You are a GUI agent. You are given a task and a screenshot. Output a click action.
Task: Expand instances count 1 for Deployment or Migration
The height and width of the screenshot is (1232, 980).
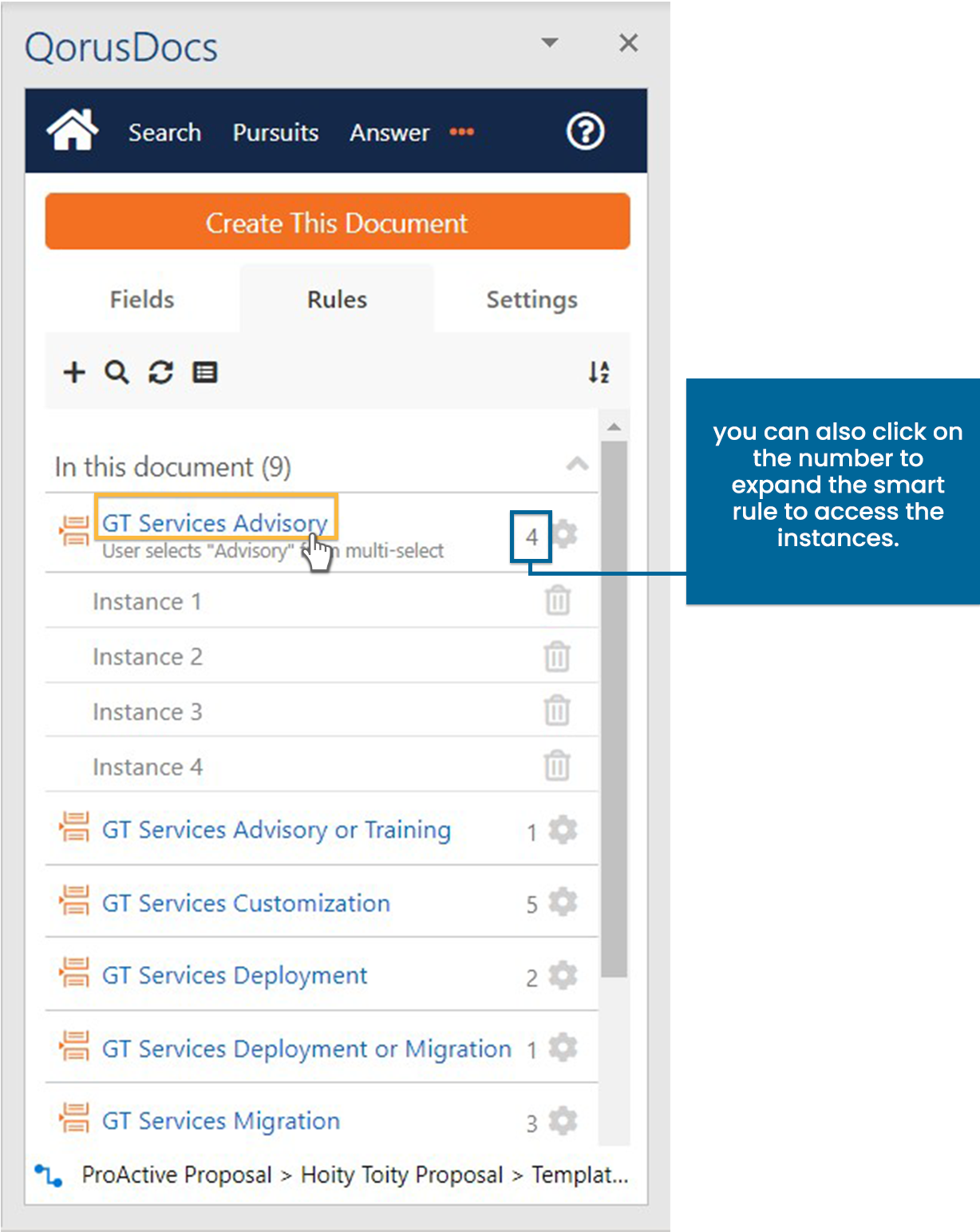click(531, 1050)
